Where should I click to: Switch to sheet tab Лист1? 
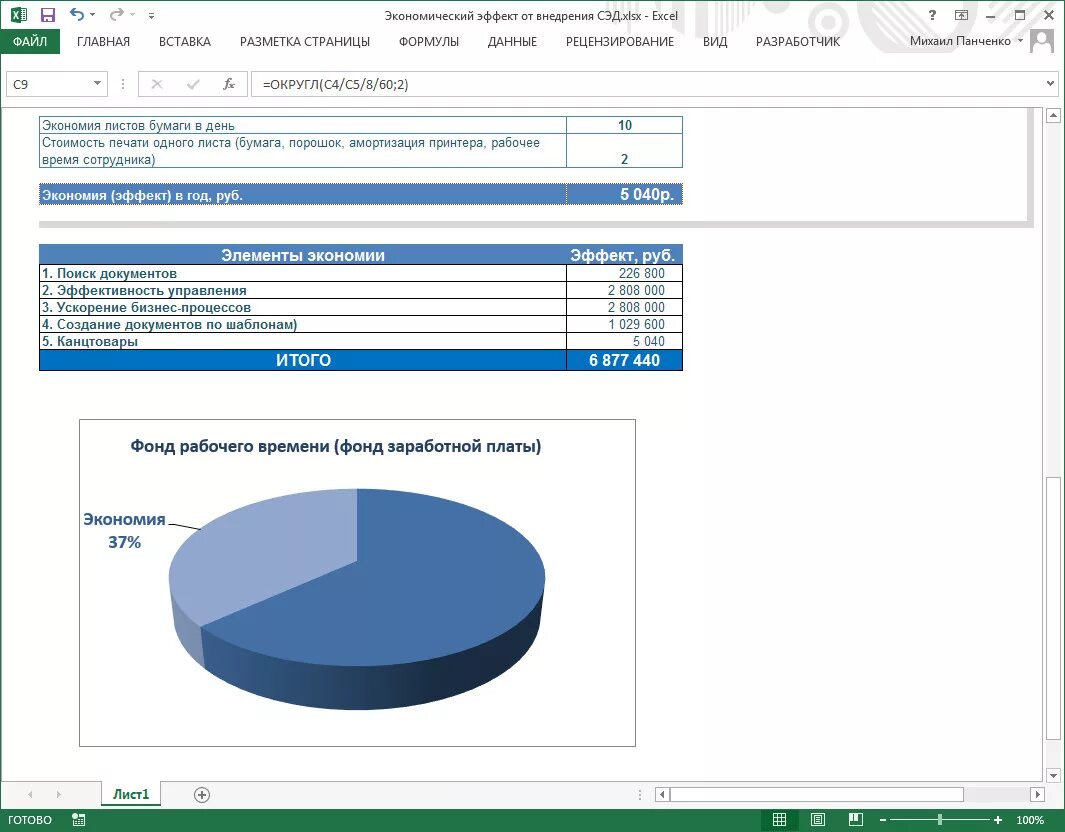point(130,794)
